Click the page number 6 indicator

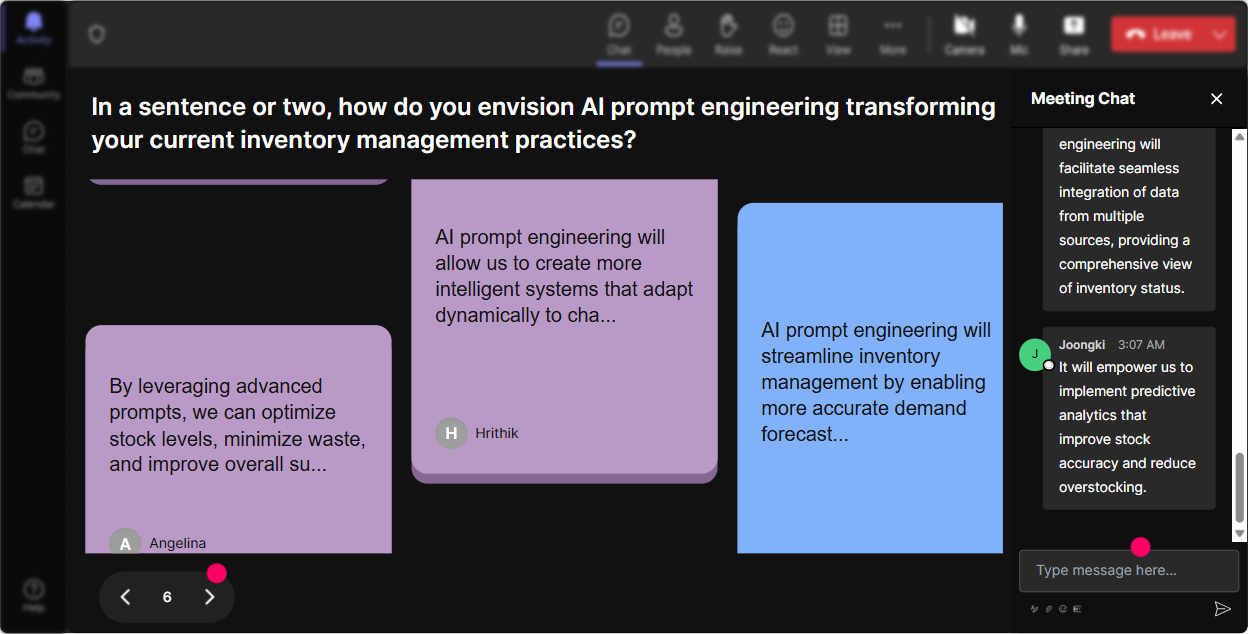point(167,597)
